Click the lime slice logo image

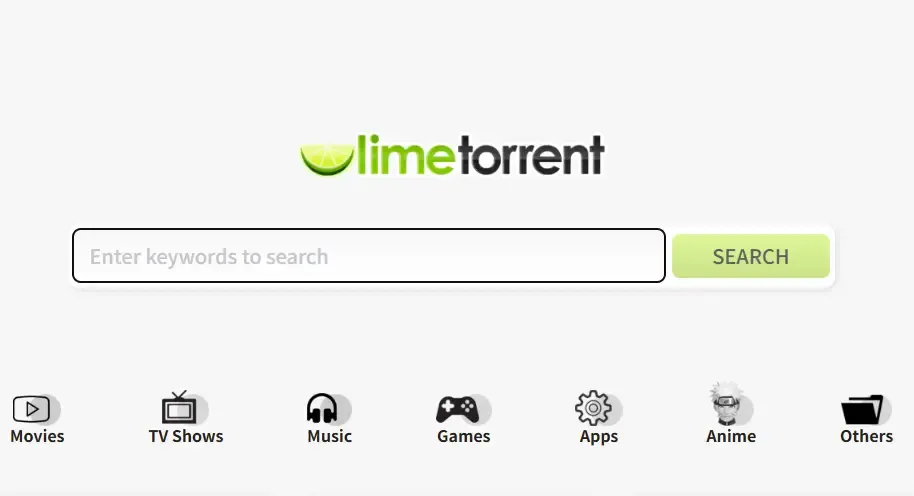[327, 159]
